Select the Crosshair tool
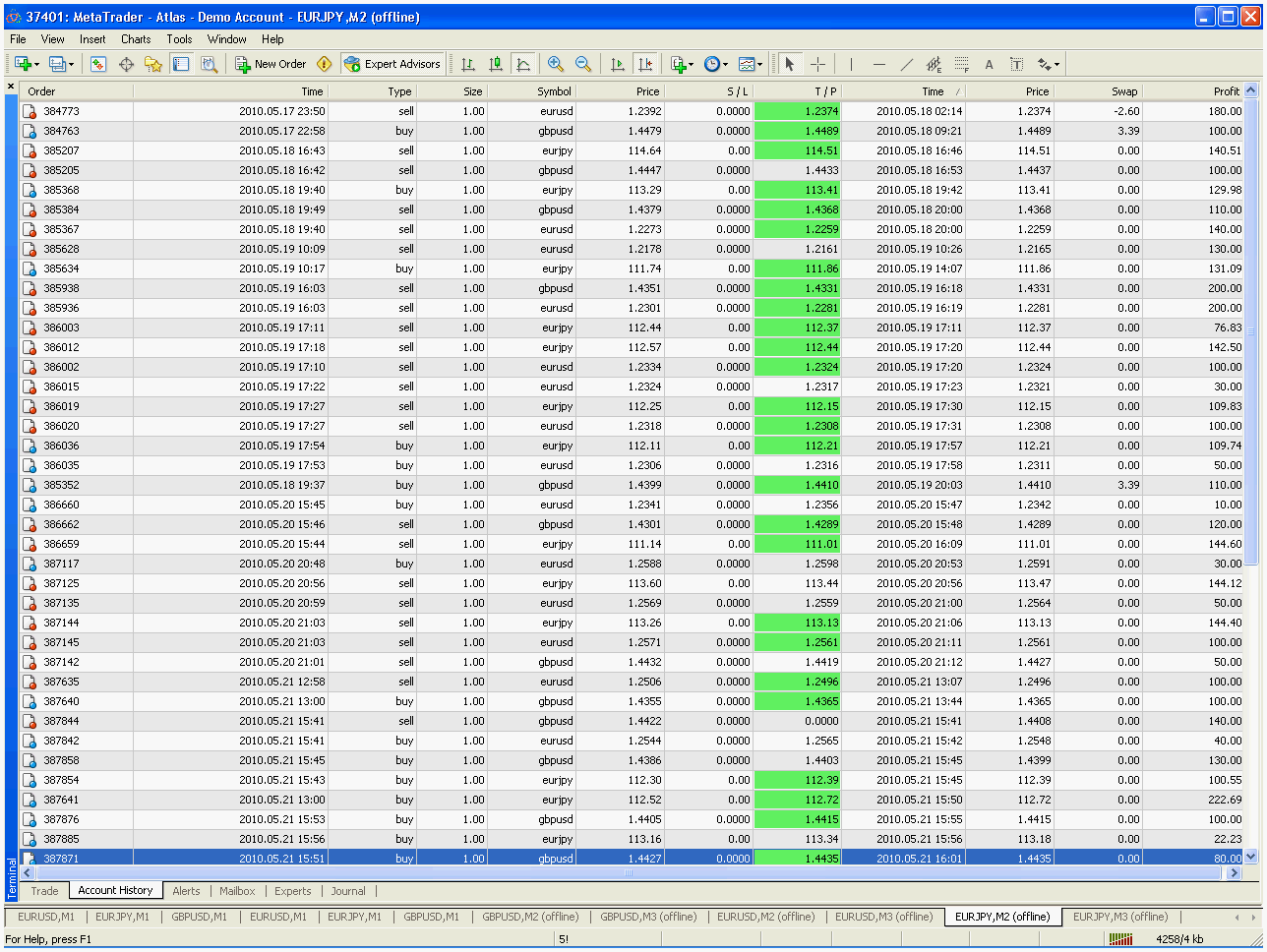1267x952 pixels. (x=817, y=64)
